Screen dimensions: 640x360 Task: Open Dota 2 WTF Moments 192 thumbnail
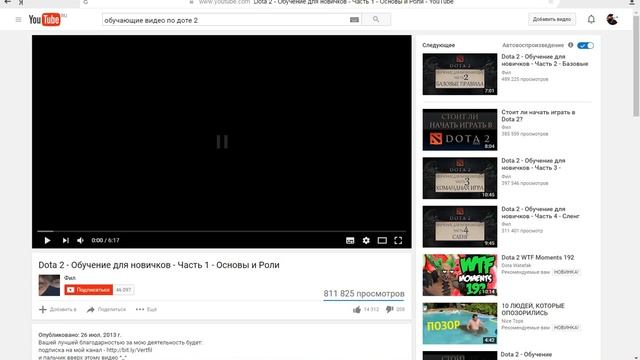[460, 275]
